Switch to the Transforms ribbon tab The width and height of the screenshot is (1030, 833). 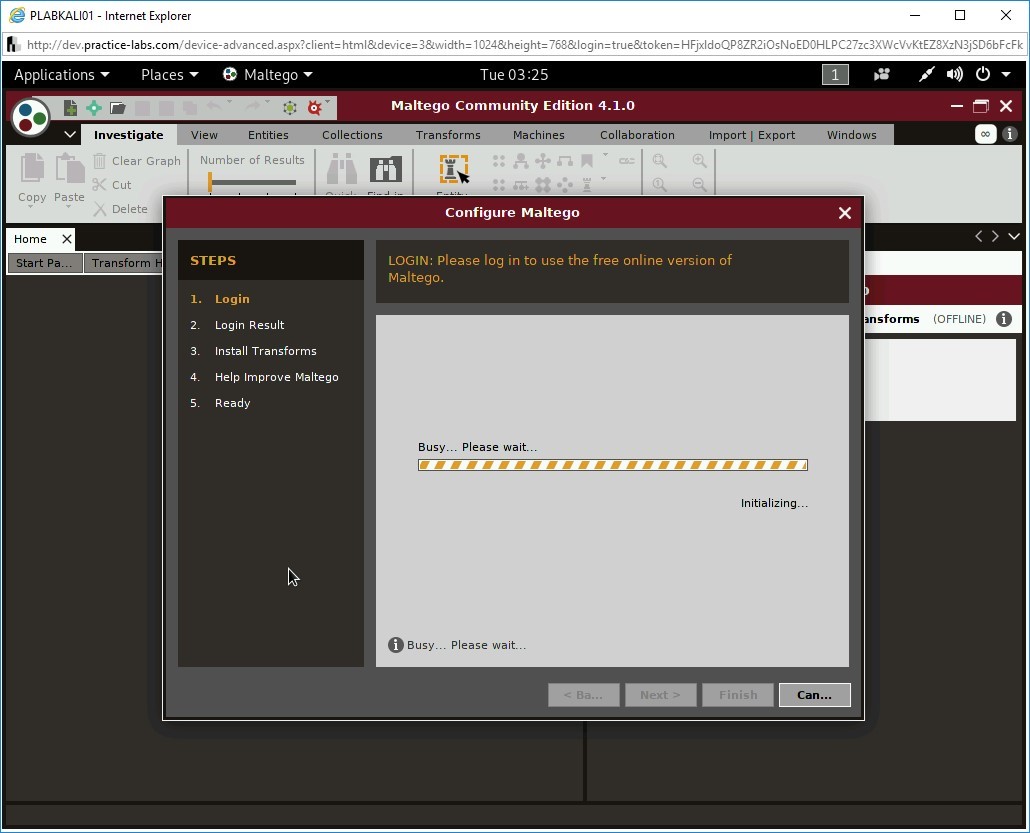(447, 134)
